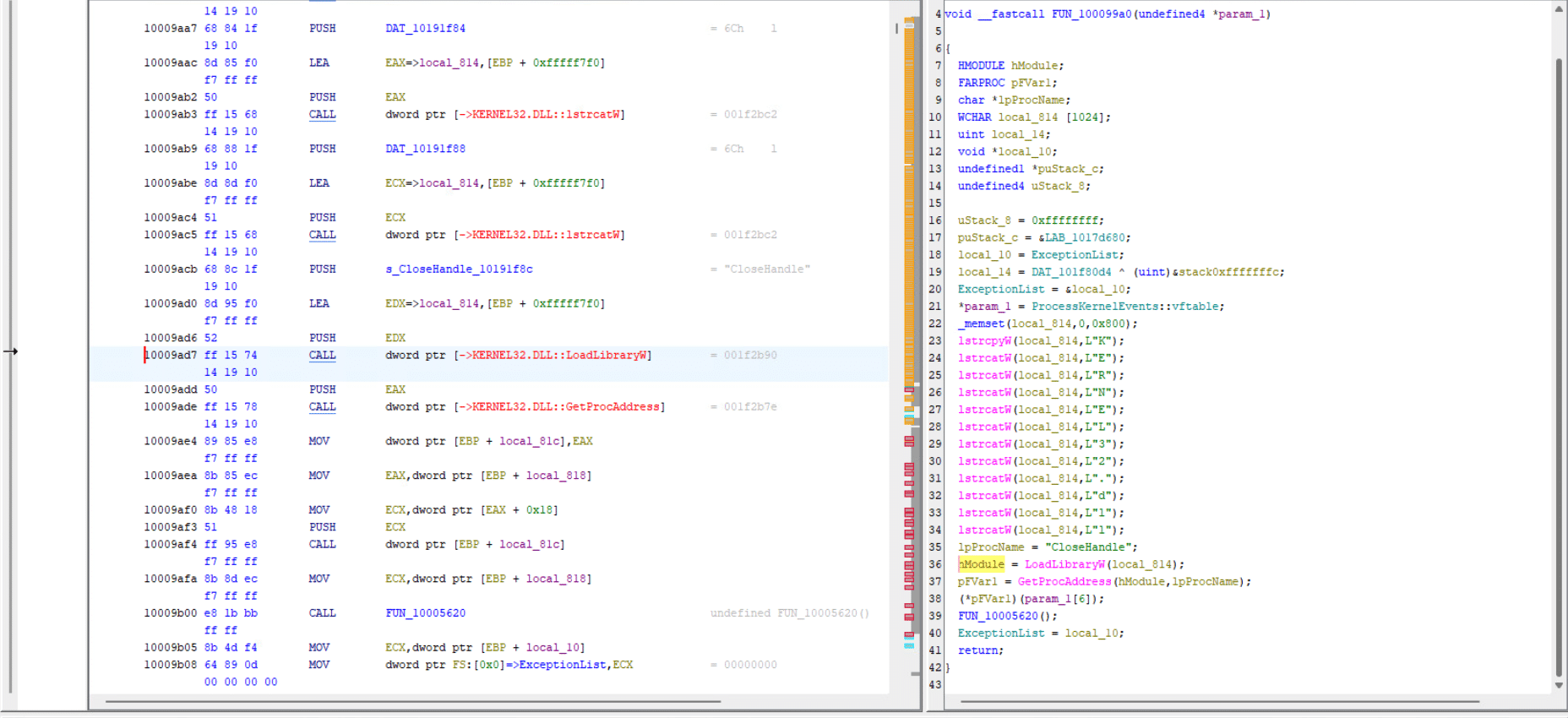Select address 10009ad7 in the listing

pyautogui.click(x=171, y=356)
